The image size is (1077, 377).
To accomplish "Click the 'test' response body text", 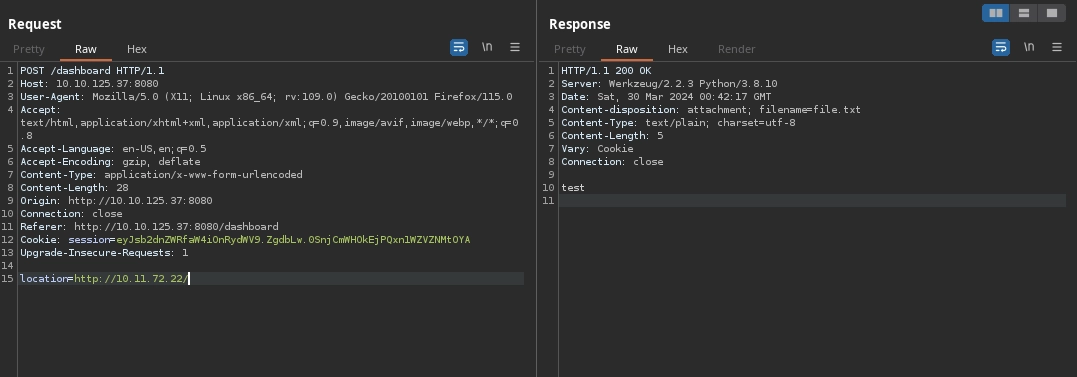I will [x=573, y=188].
